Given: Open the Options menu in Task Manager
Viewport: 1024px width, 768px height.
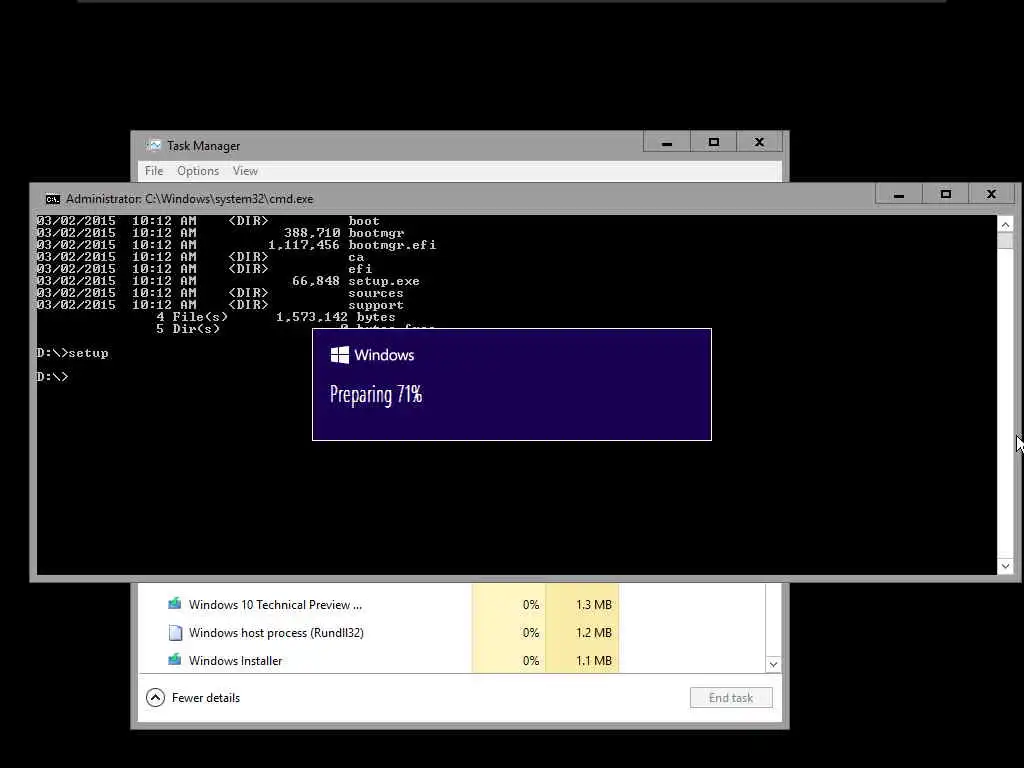Looking at the screenshot, I should click(198, 171).
